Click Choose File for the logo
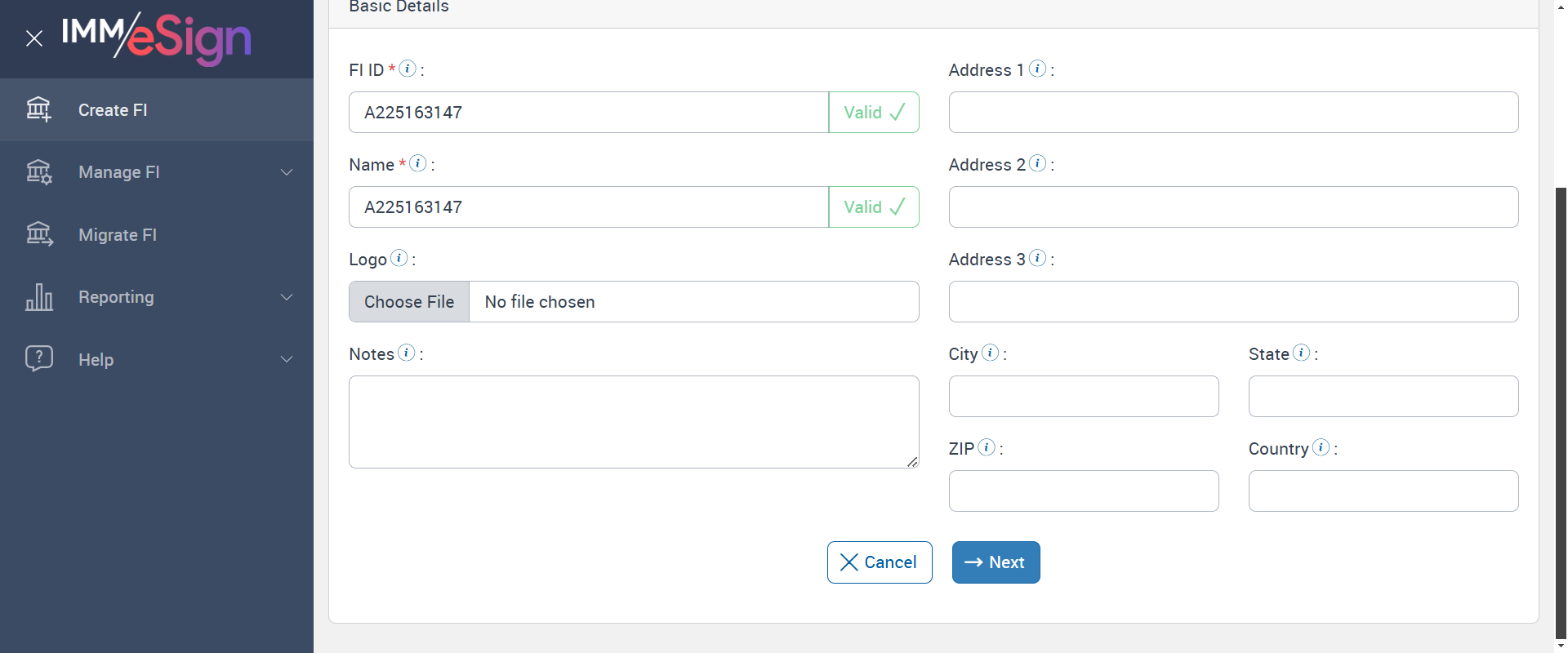 (x=409, y=302)
